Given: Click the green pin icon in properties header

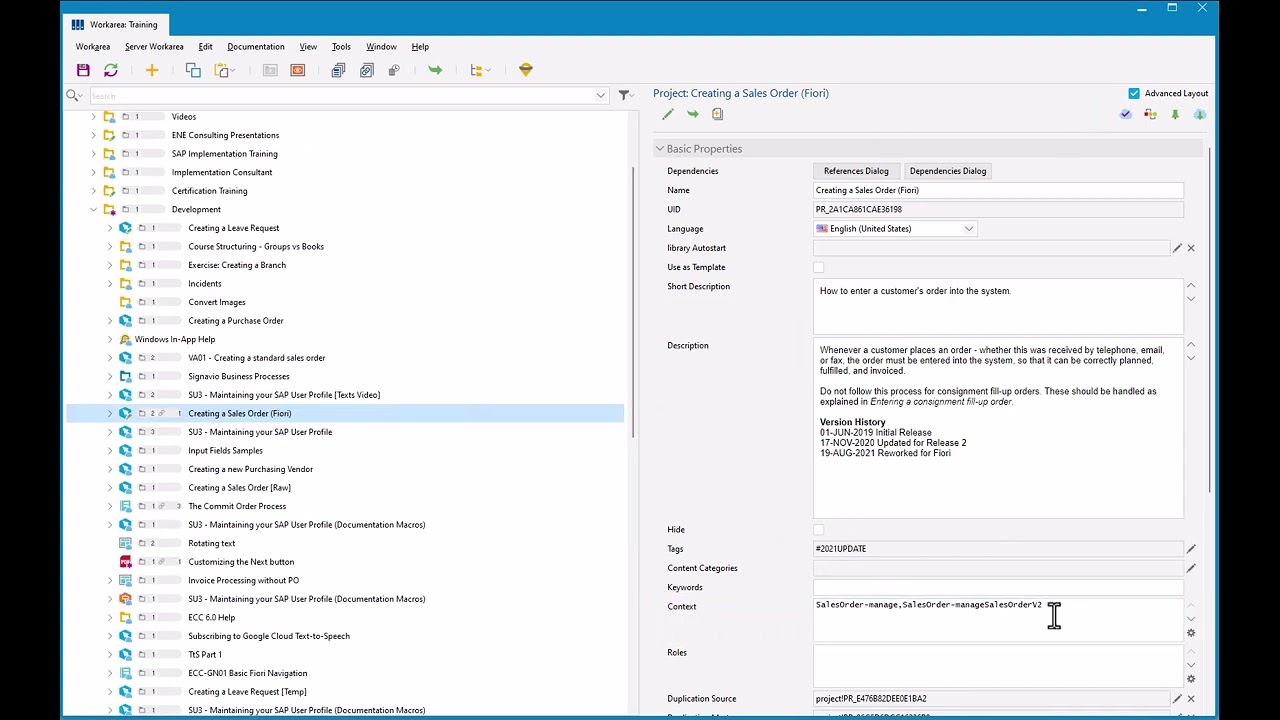Looking at the screenshot, I should pyautogui.click(x=1175, y=115).
